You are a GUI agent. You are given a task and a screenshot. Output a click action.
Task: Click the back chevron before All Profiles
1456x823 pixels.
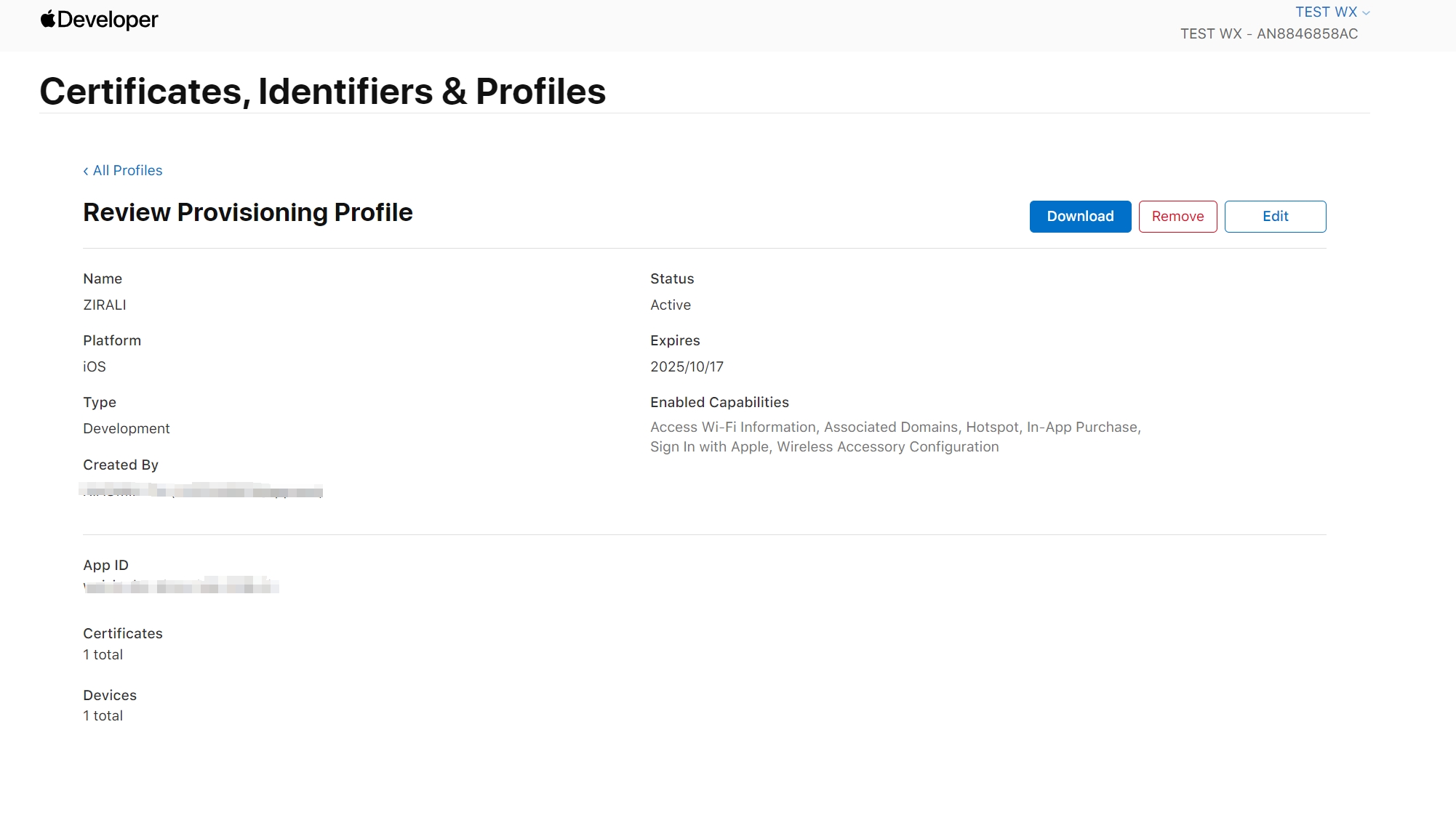tap(86, 171)
